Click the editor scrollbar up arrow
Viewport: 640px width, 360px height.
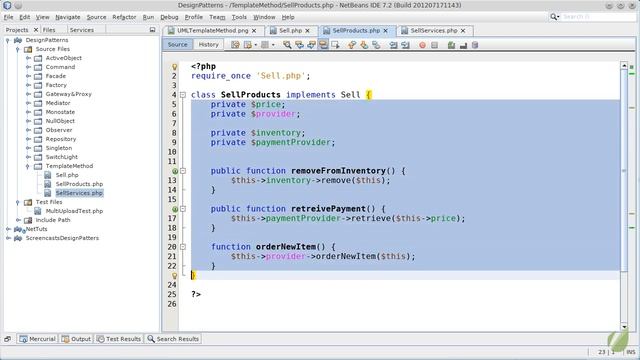[624, 65]
